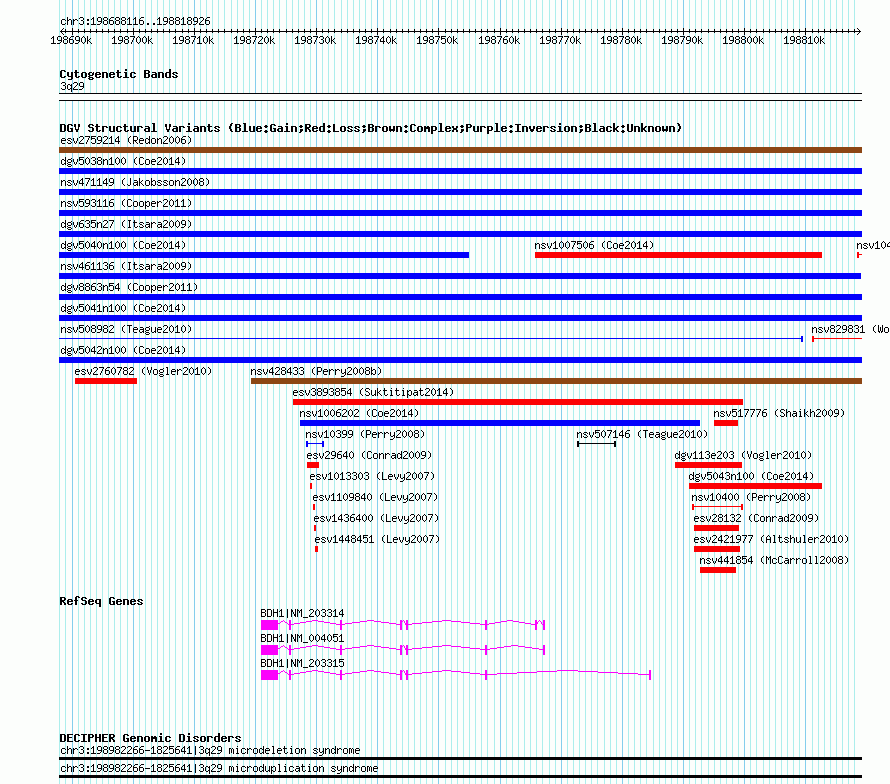Open the dgv635n27 (Itsara2009) label
The height and width of the screenshot is (784, 890).
(126, 224)
